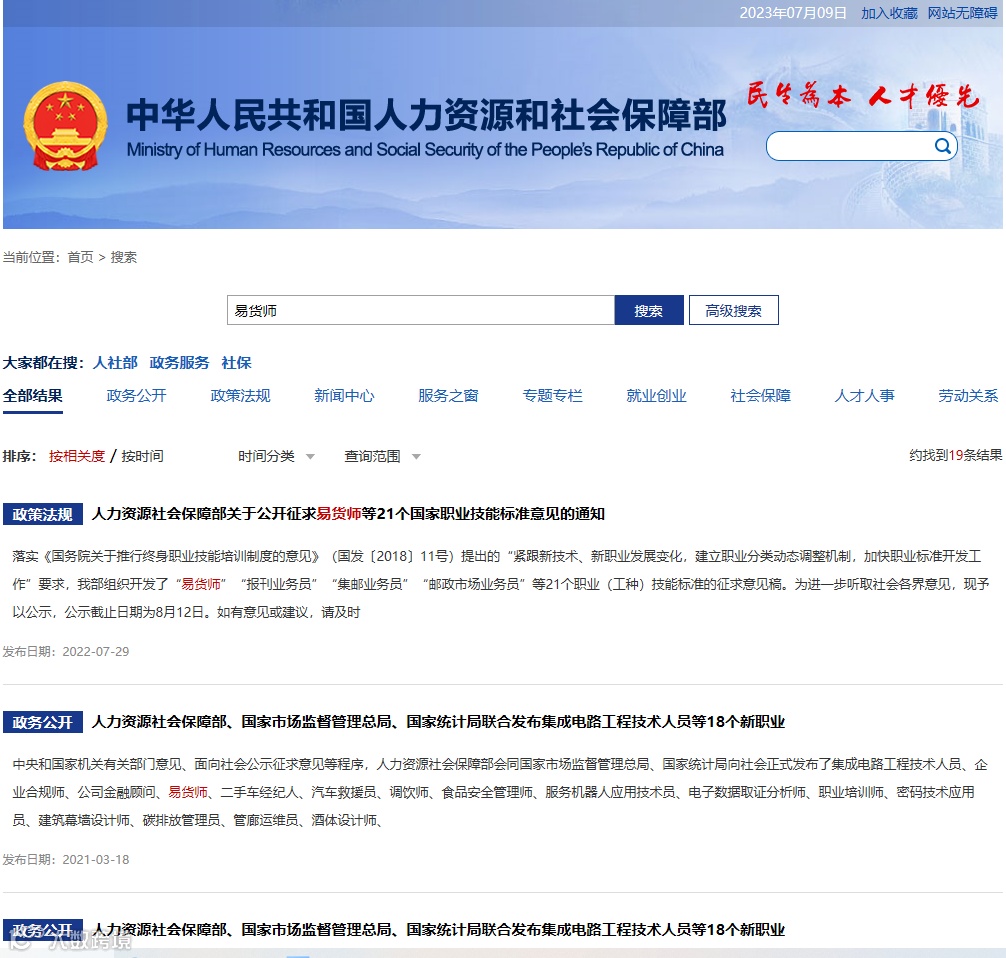Select the 专题专栏 tab
Viewport: 1006px width, 958px height.
click(552, 396)
